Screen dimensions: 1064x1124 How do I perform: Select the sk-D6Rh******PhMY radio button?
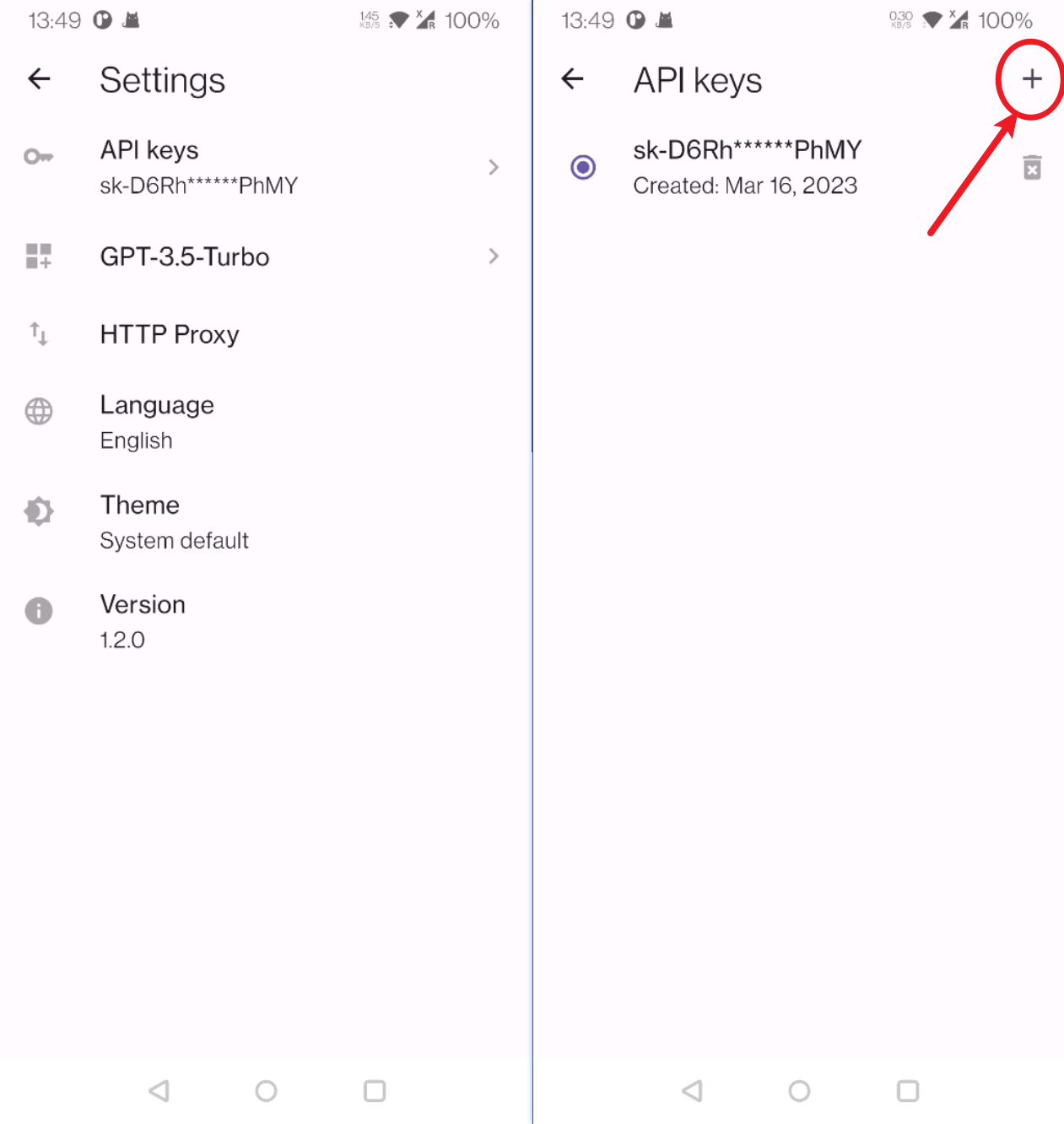tap(583, 167)
